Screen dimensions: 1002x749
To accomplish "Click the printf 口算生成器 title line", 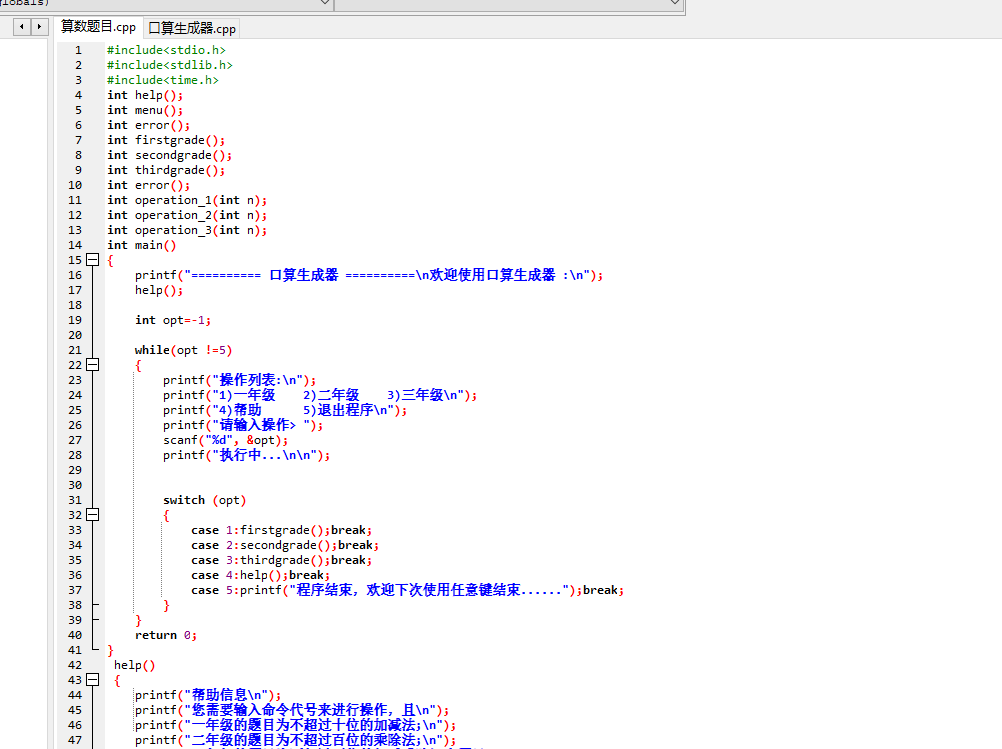I will (369, 275).
